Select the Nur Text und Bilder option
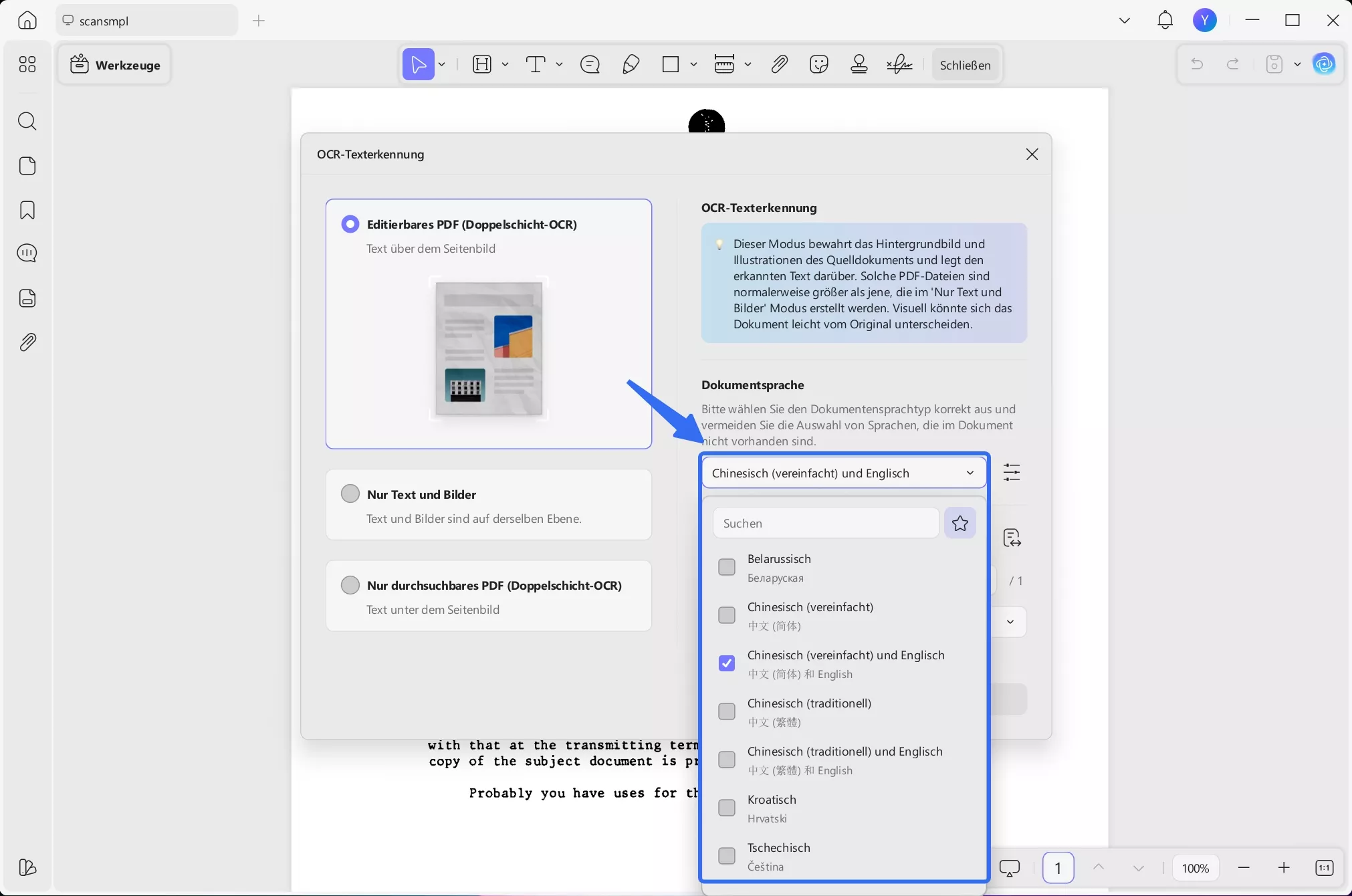The width and height of the screenshot is (1352, 896). [x=350, y=494]
